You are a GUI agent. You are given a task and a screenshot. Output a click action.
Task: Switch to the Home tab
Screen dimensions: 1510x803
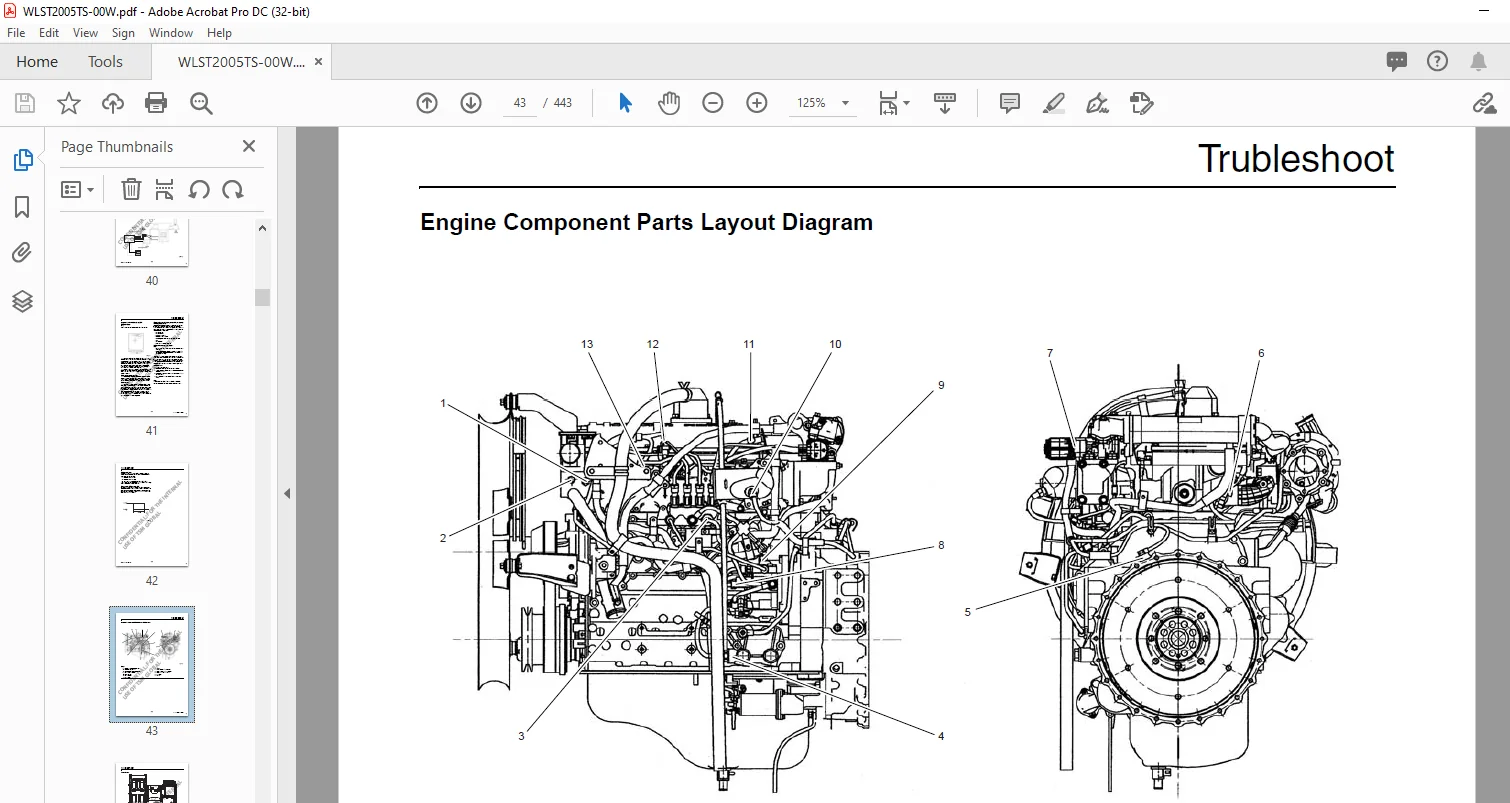[x=37, y=62]
